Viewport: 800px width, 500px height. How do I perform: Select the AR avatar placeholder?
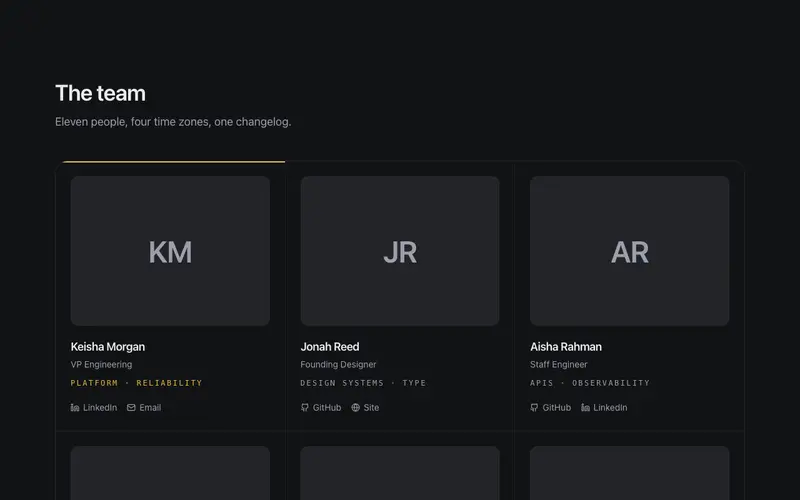630,251
